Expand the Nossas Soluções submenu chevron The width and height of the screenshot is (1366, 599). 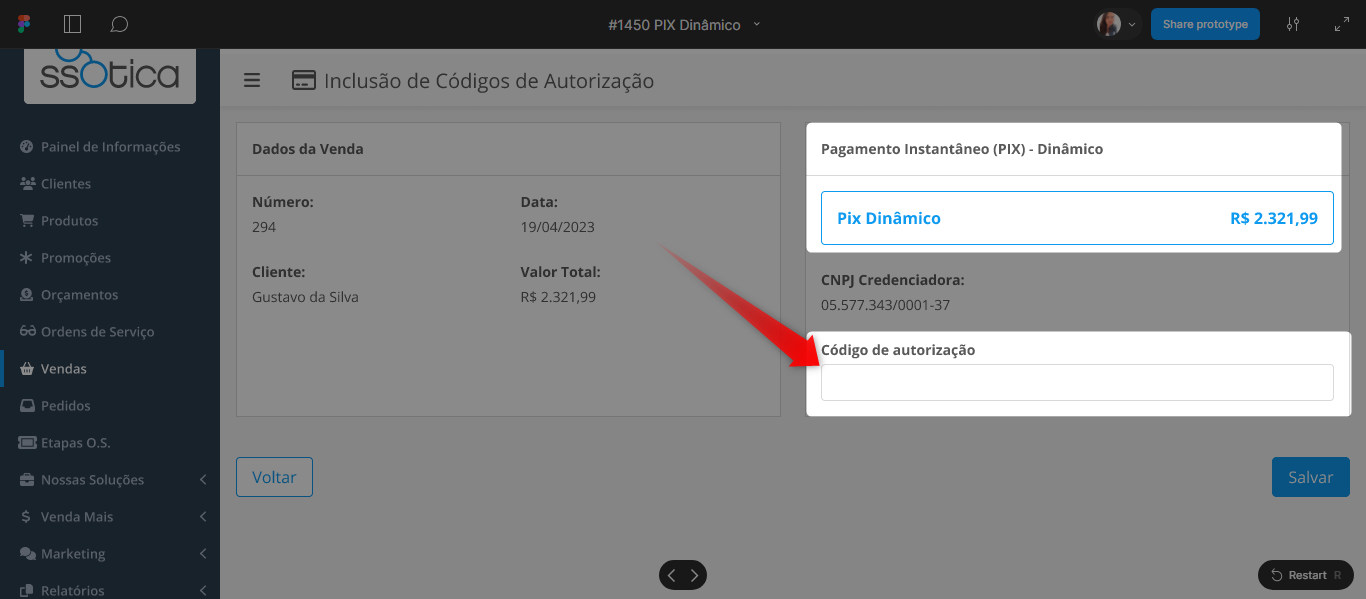click(203, 480)
